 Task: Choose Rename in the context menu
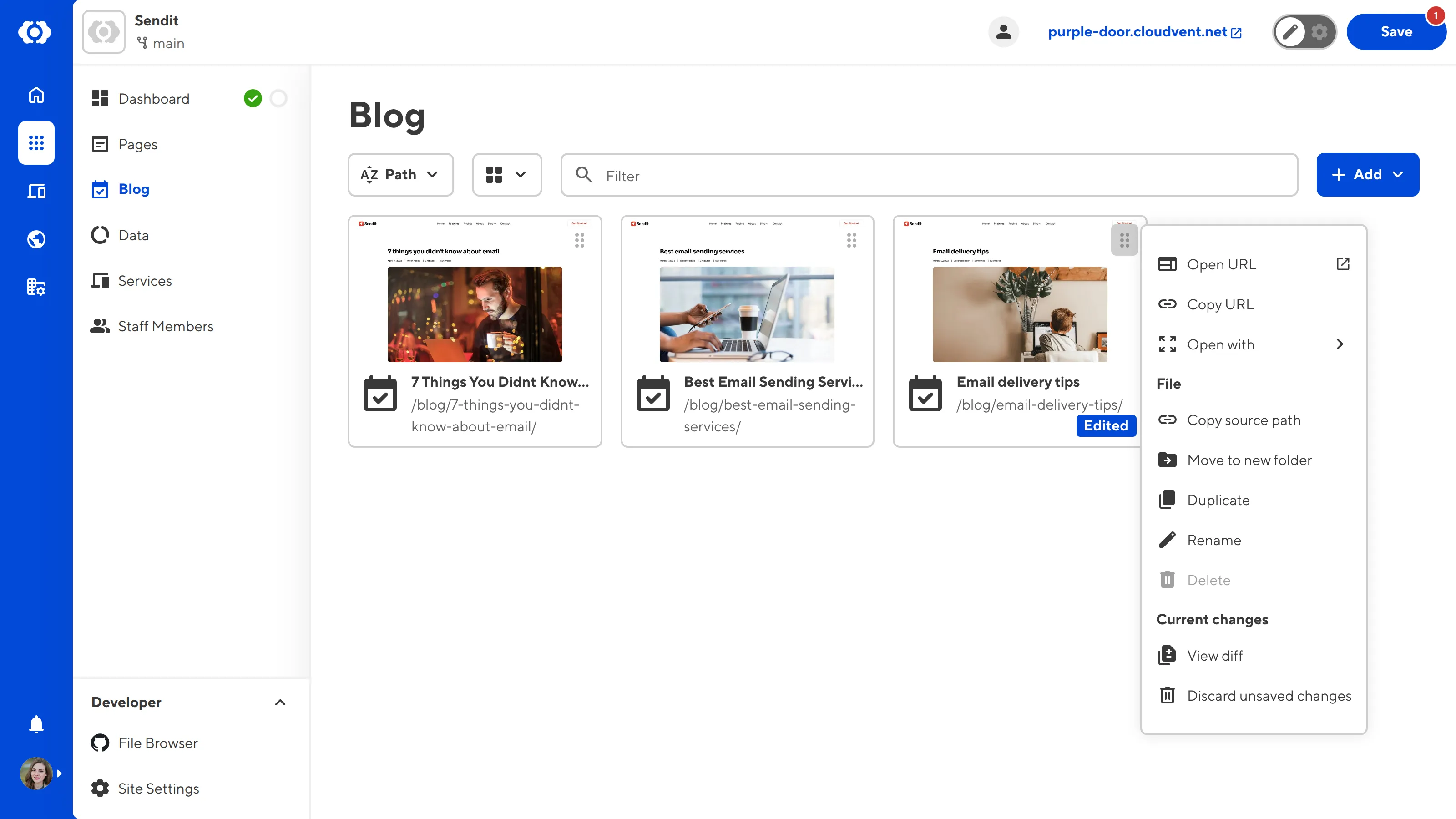coord(1214,540)
